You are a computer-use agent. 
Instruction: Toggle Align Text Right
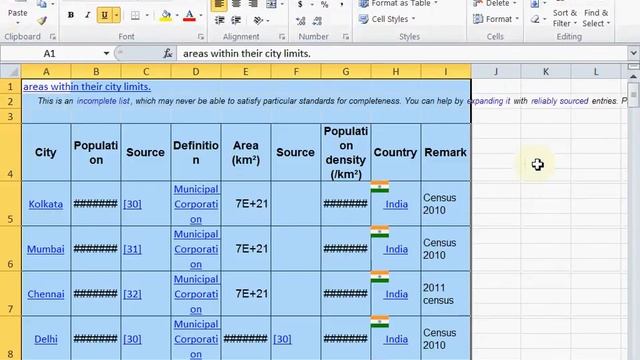[253, 4]
